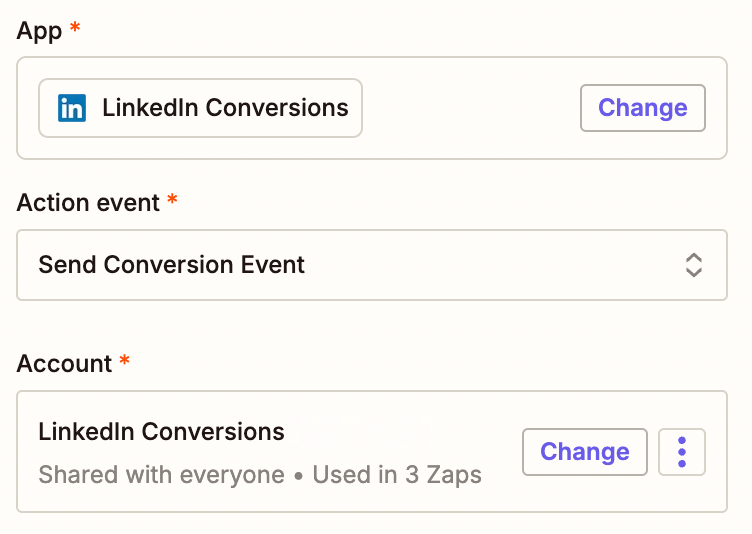
Task: Click the Shared with everyone text
Action: pyautogui.click(x=161, y=474)
